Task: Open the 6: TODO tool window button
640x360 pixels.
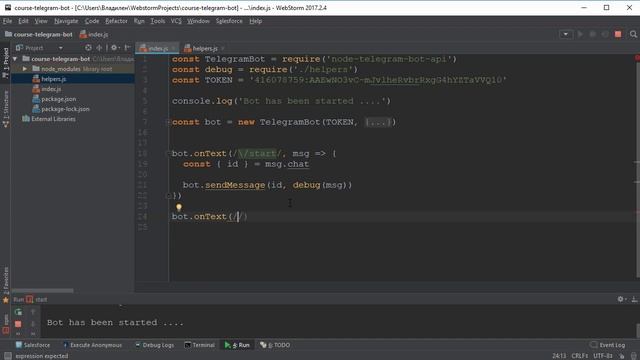Action: coord(275,345)
